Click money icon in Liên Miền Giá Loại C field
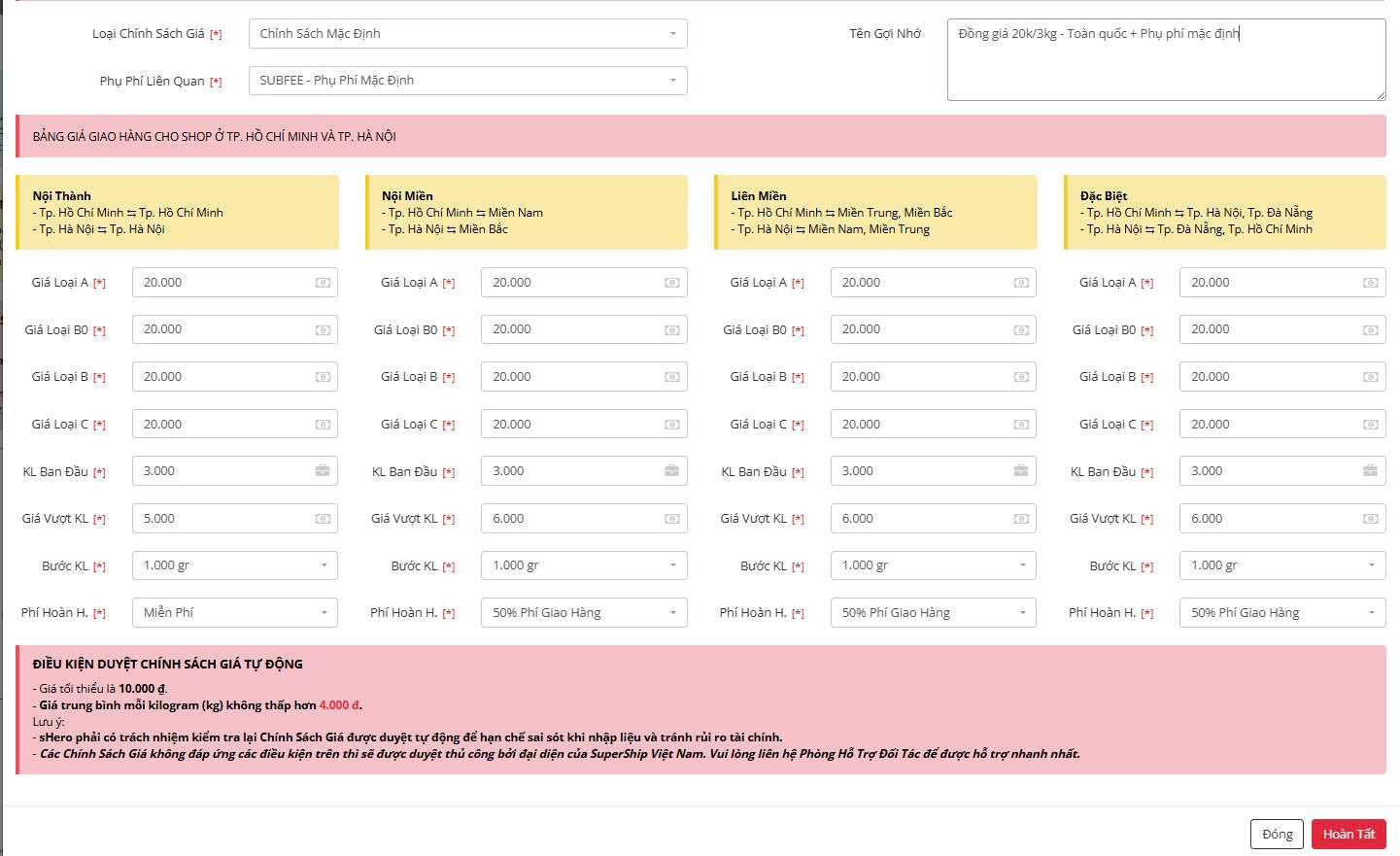This screenshot has width=1400, height=856. (1021, 425)
